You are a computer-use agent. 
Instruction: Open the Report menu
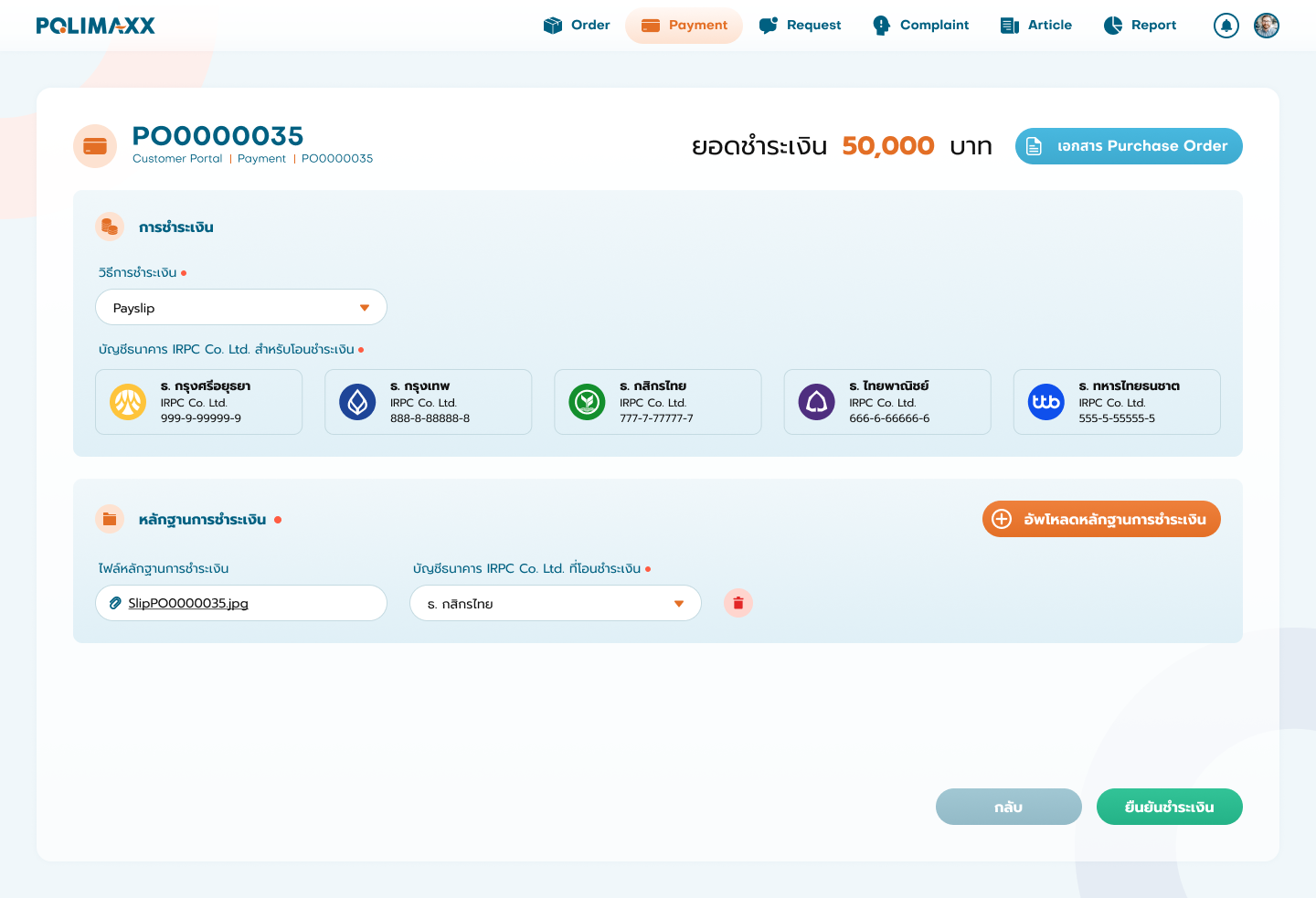[1140, 26]
